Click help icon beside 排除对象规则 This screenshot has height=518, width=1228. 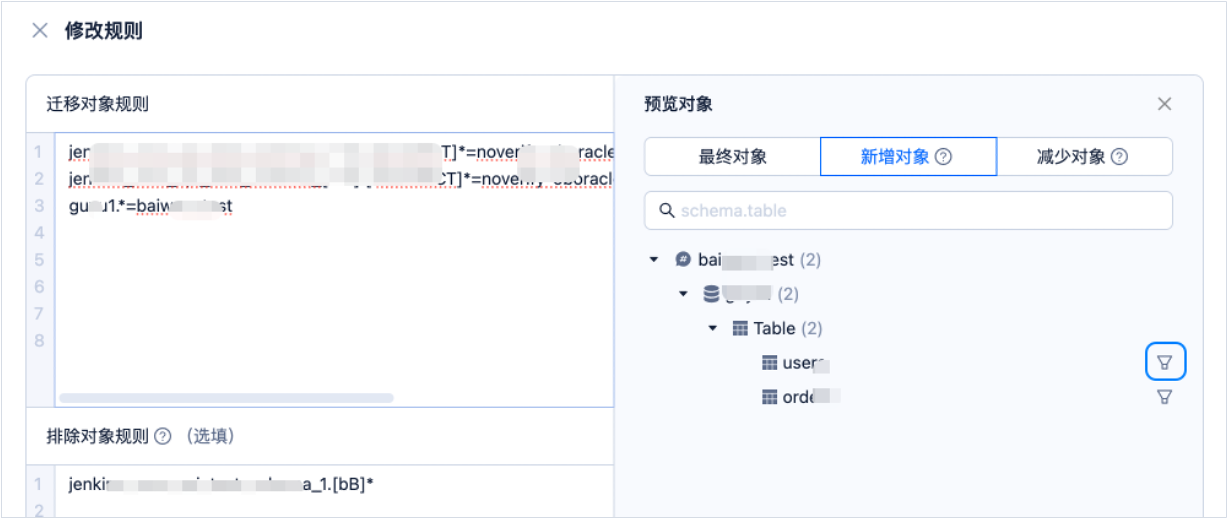163,436
